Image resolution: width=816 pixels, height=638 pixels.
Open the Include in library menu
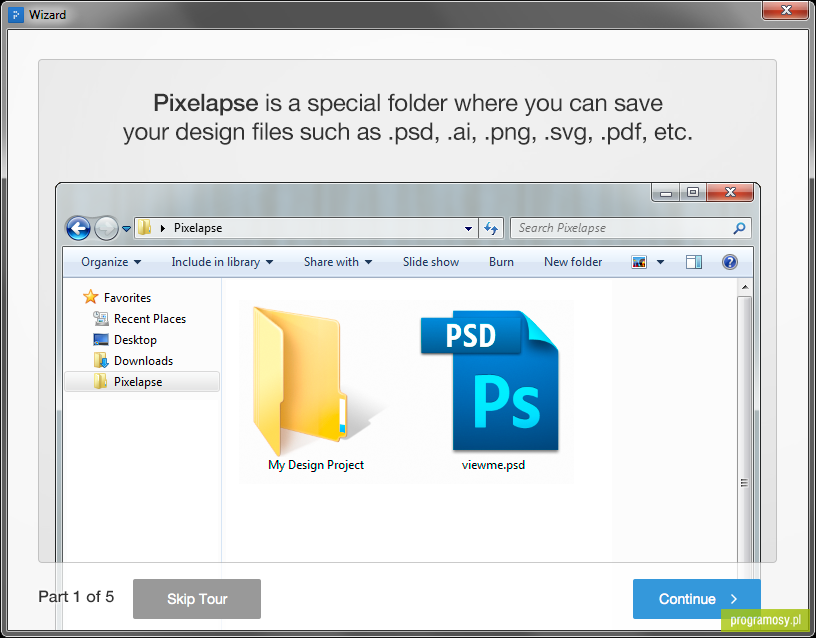click(x=222, y=262)
